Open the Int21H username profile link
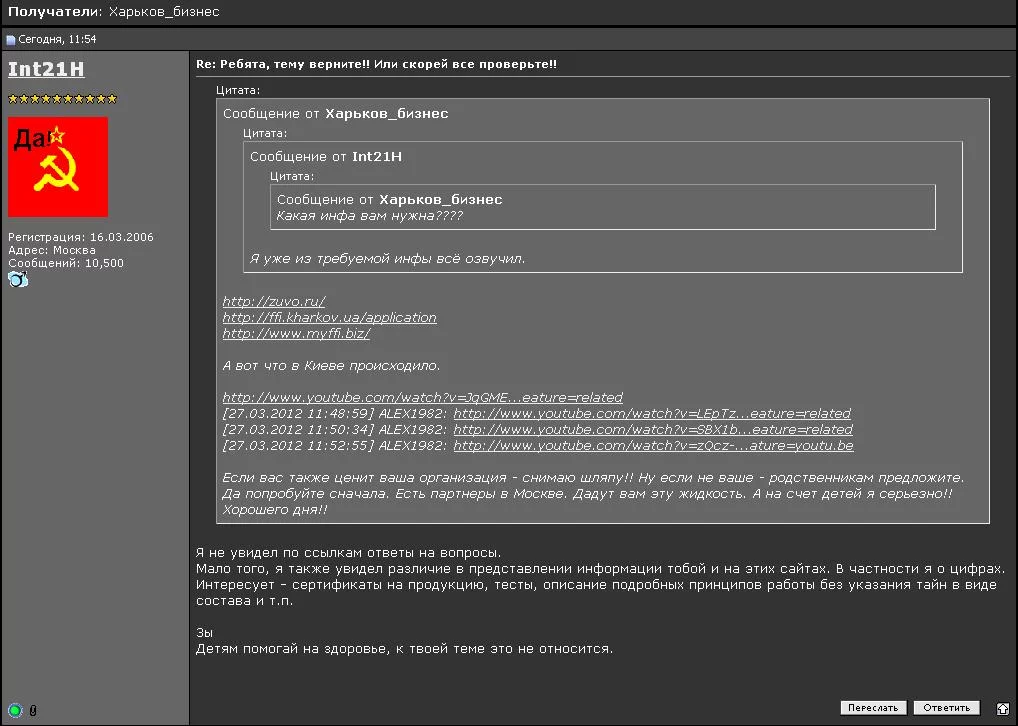This screenshot has width=1018, height=726. 46,69
